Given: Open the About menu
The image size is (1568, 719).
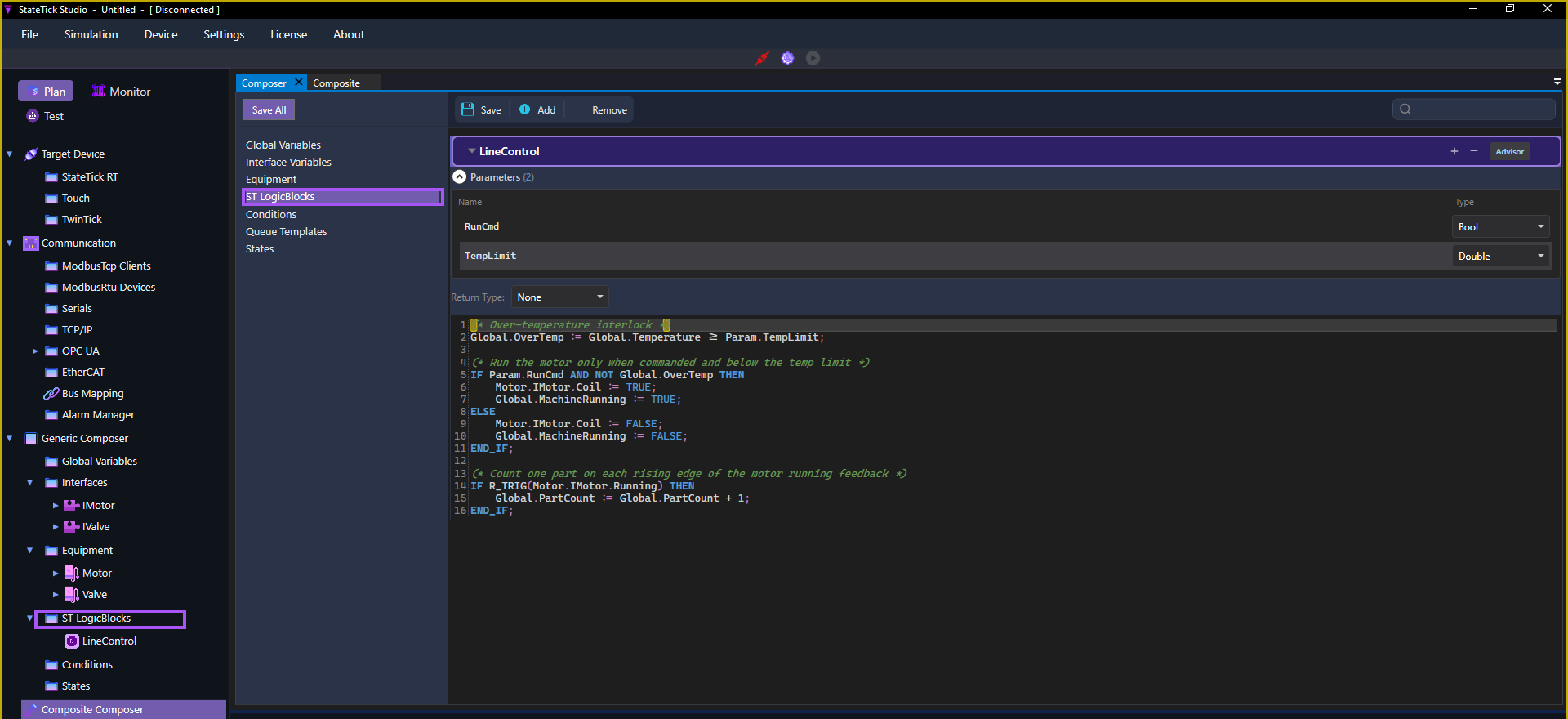Looking at the screenshot, I should 349,34.
